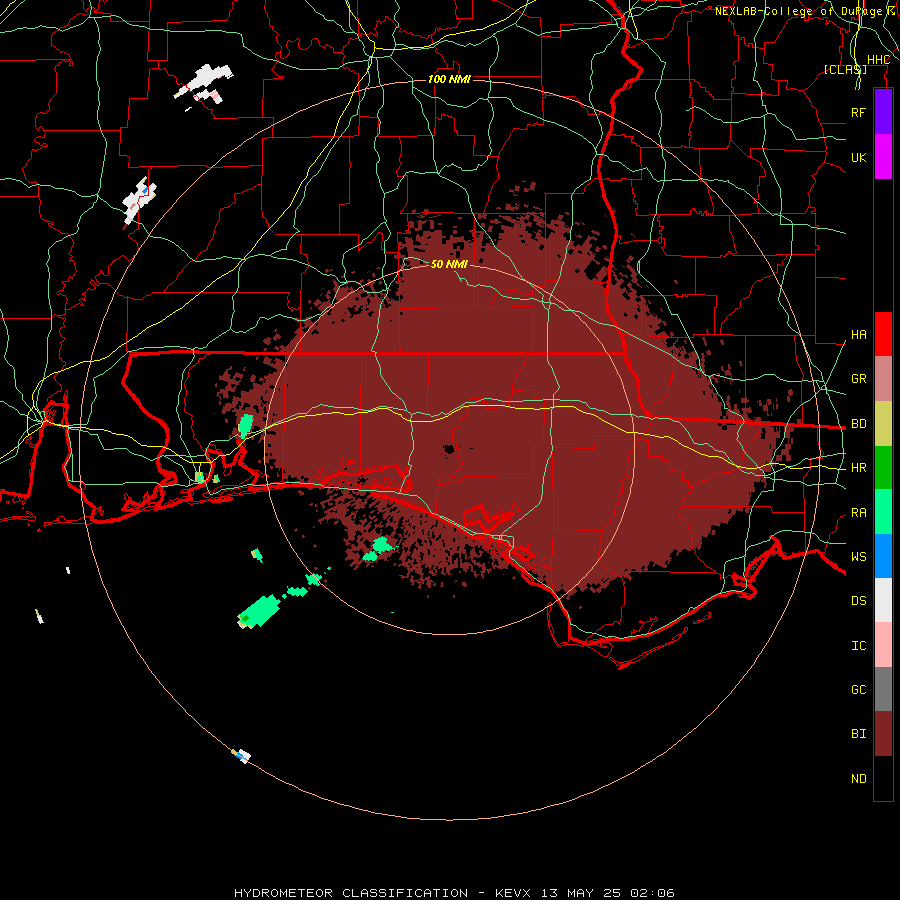The height and width of the screenshot is (900, 900).
Task: Click the ND legend label
Action: point(858,779)
